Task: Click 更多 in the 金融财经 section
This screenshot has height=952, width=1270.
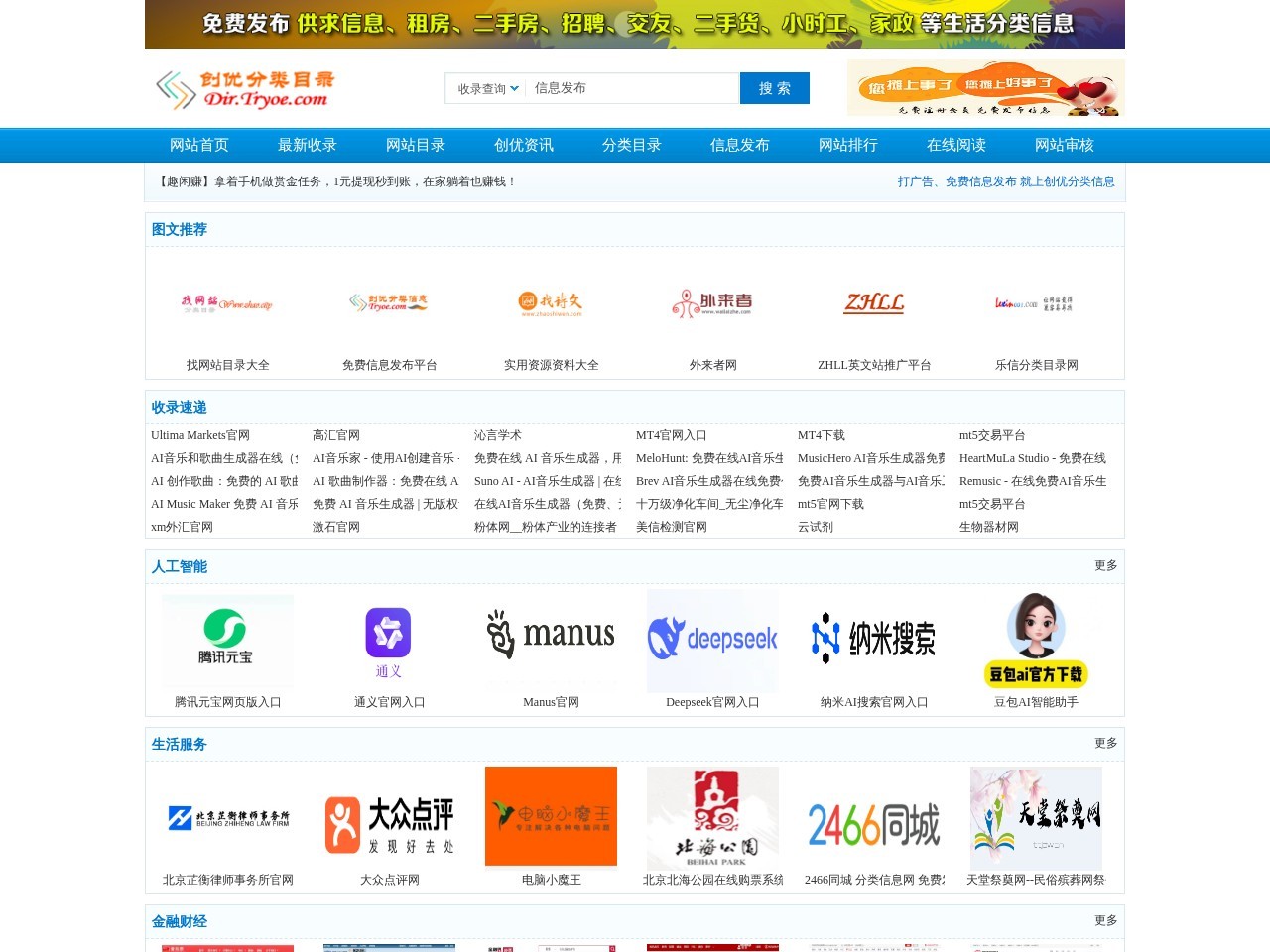Action: click(x=1106, y=920)
